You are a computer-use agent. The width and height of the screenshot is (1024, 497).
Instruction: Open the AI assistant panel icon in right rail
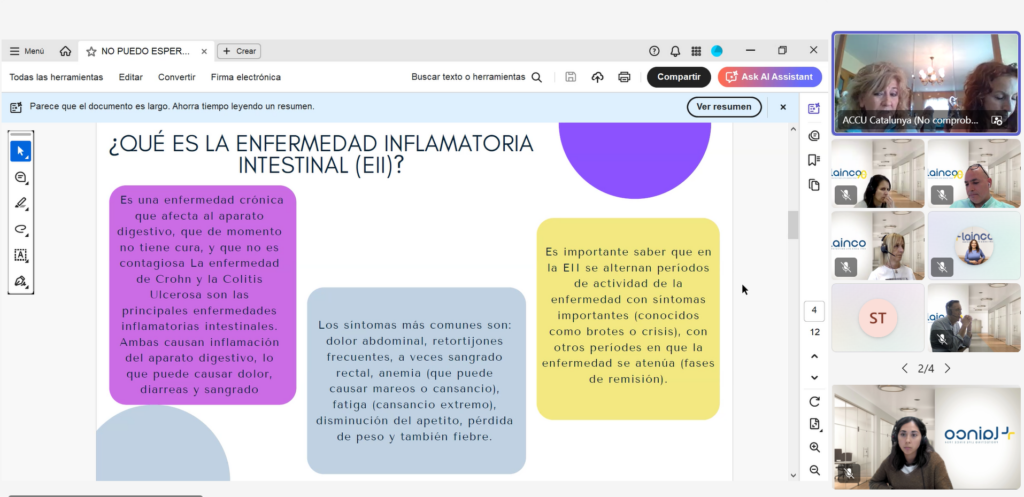point(814,109)
